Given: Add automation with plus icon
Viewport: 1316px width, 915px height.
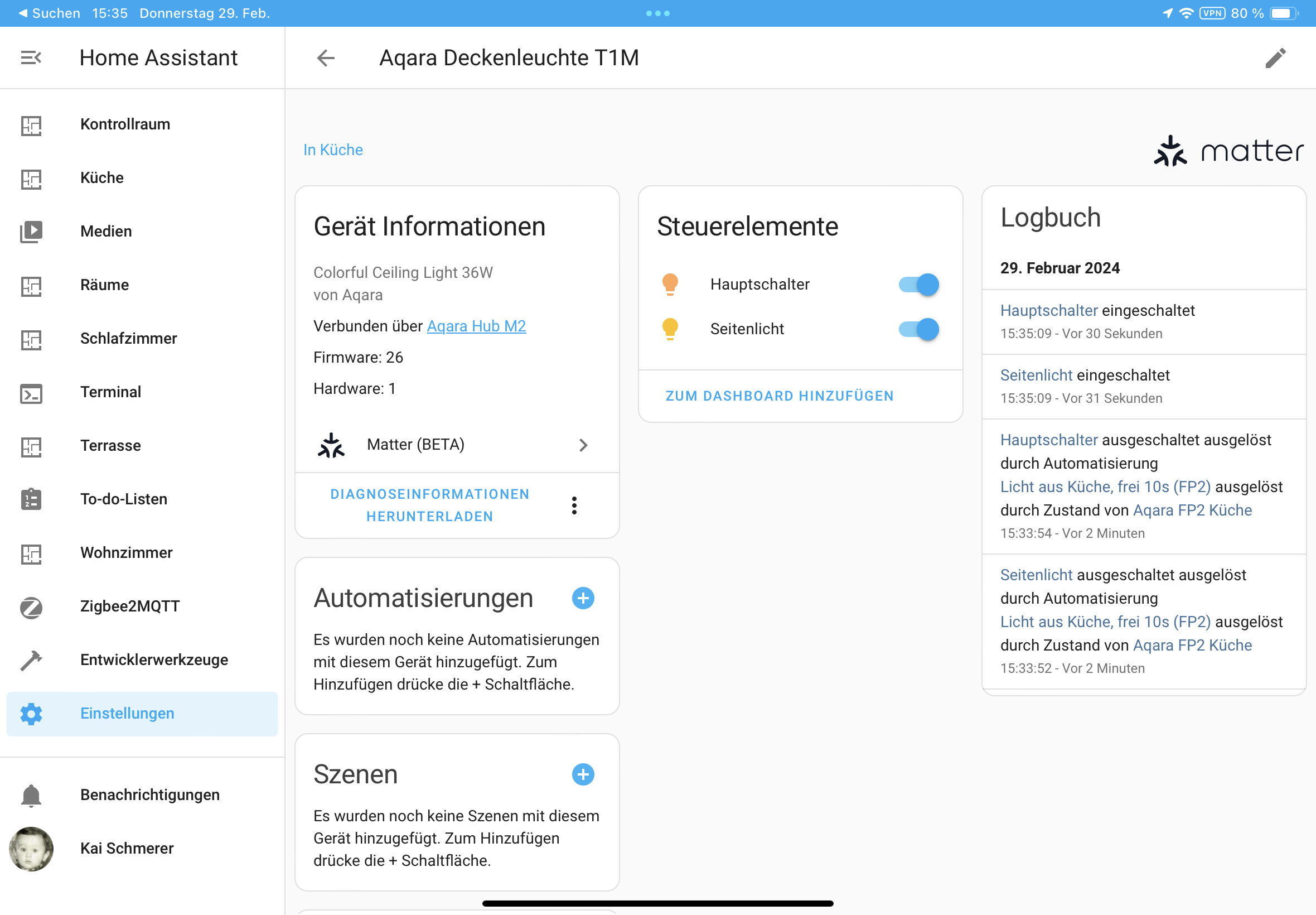Looking at the screenshot, I should [x=583, y=599].
